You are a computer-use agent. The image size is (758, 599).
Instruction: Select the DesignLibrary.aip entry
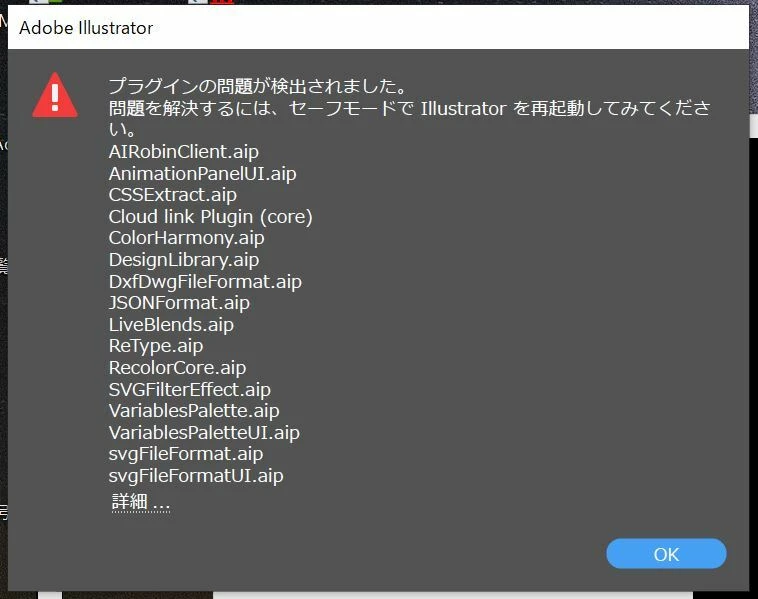pyautogui.click(x=184, y=260)
